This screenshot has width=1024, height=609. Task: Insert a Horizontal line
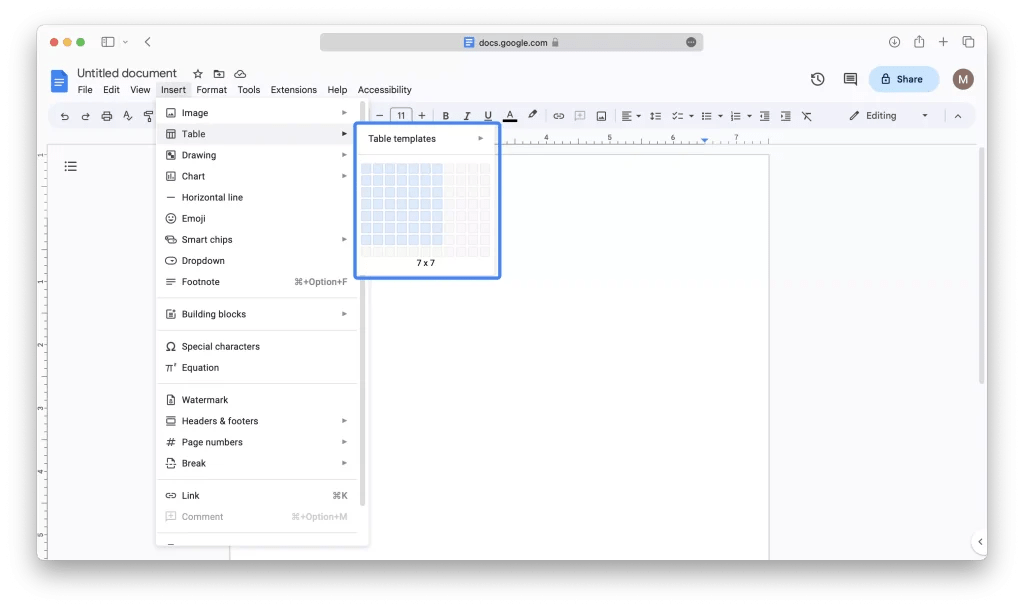(x=257, y=197)
